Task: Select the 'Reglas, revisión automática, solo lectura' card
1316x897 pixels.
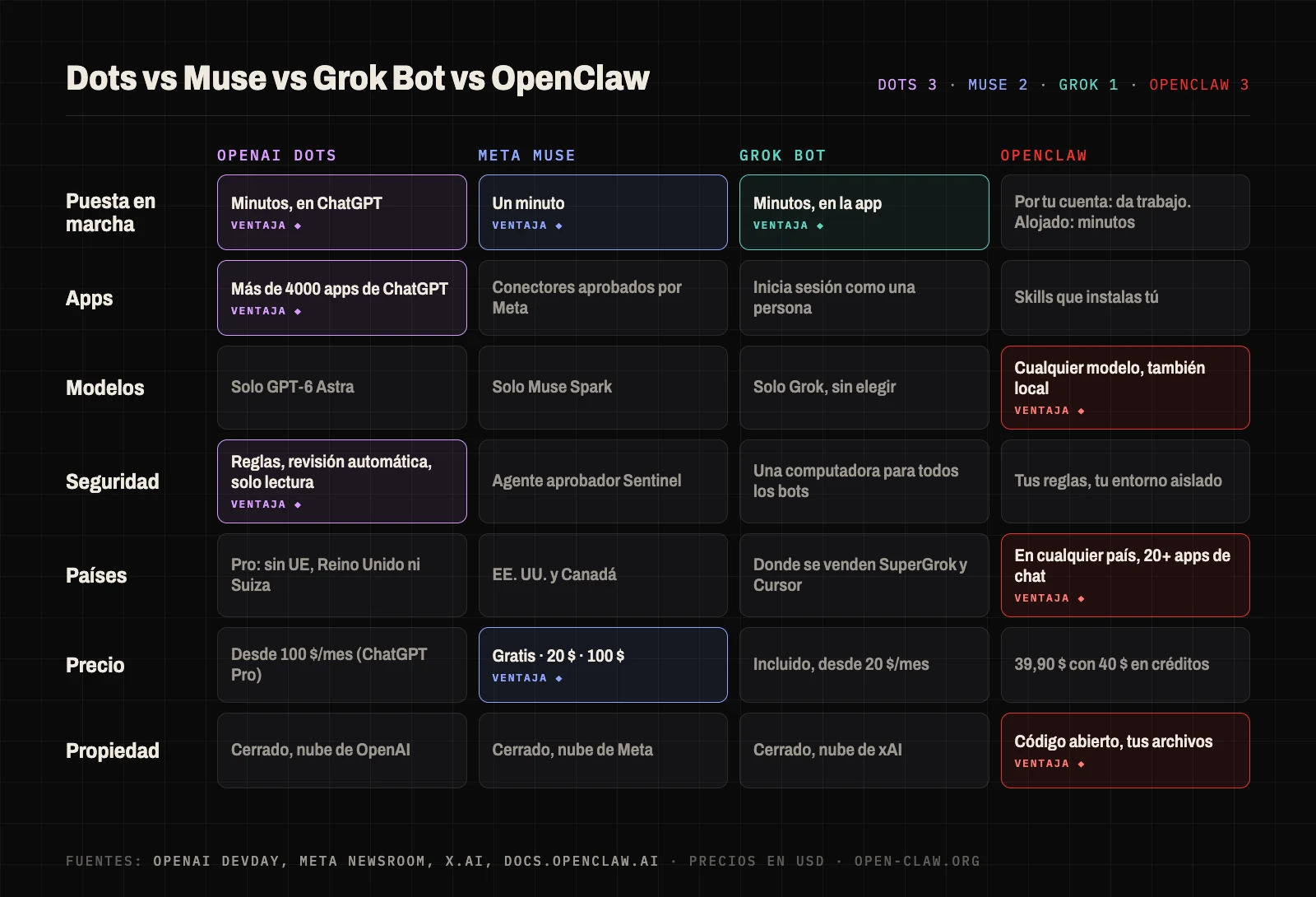Action: pyautogui.click(x=342, y=481)
